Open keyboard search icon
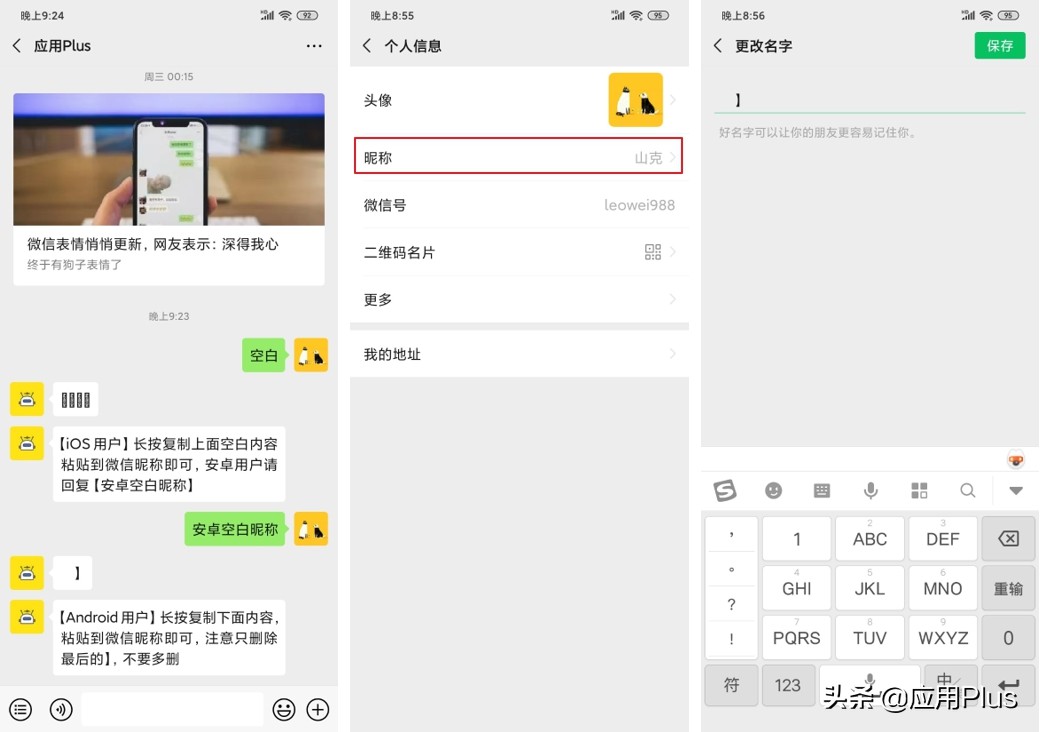1040x732 pixels. click(x=968, y=491)
